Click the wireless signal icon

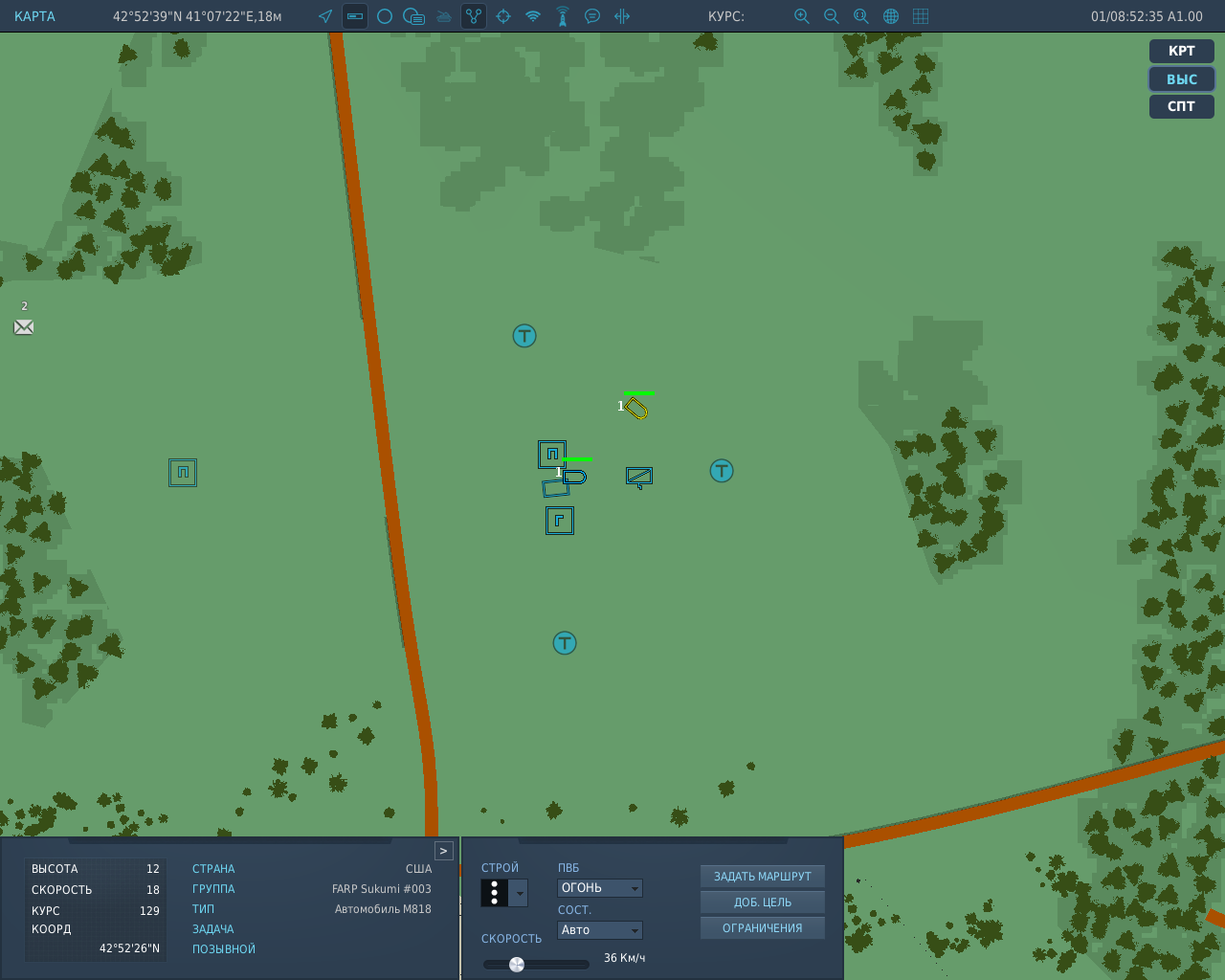[x=533, y=16]
